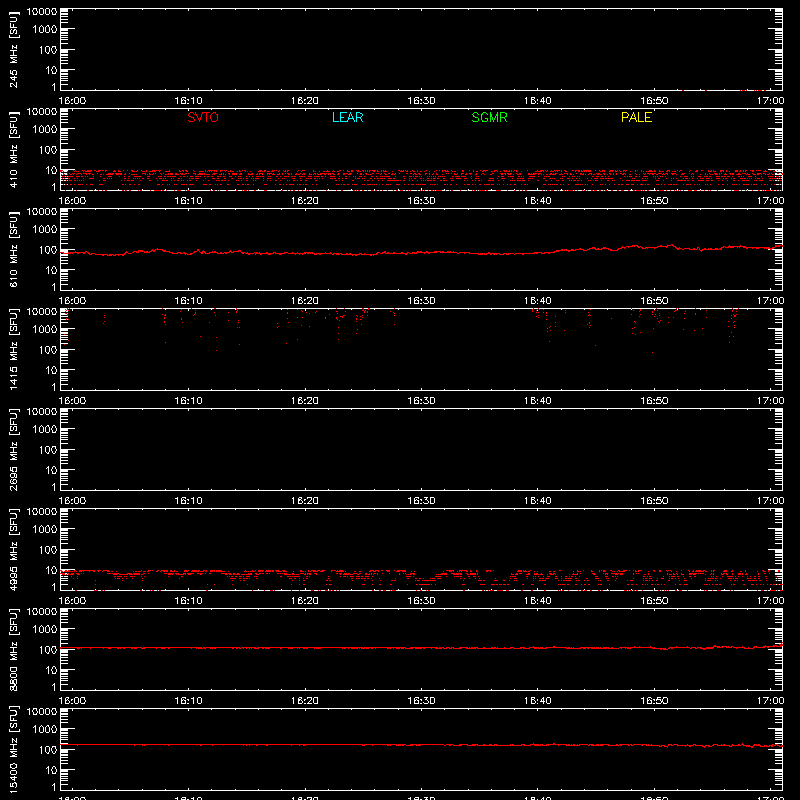
Task: Click the 100 tick of the 2695 MHz panel
Action: pos(48,449)
